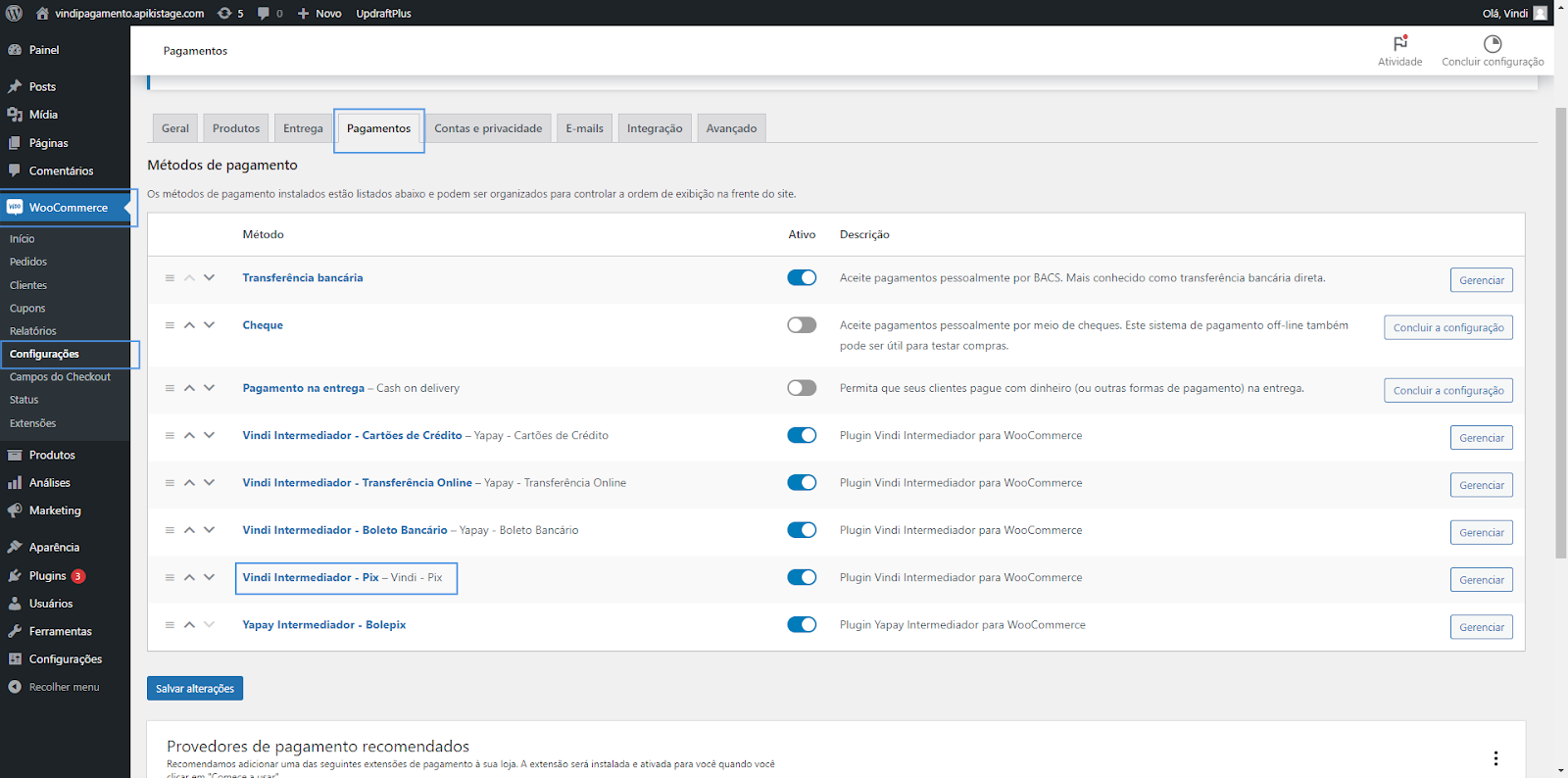1568x778 pixels.
Task: Click Gerenciar for Transferência bancária
Action: tap(1481, 280)
